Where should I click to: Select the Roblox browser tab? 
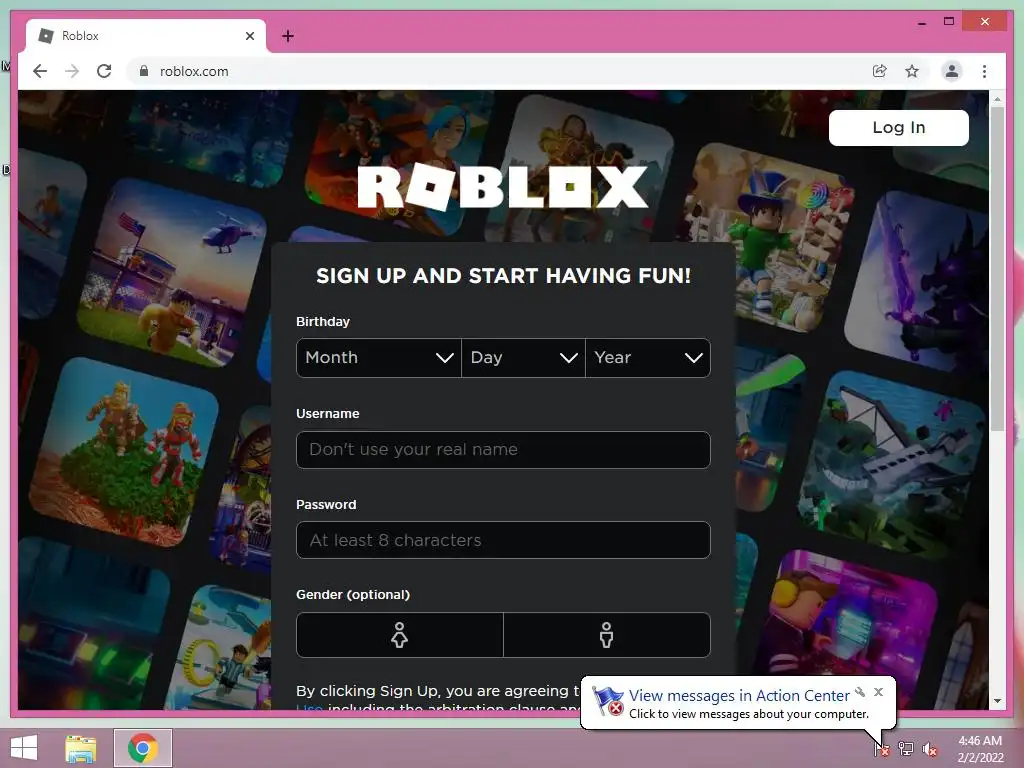tap(146, 36)
